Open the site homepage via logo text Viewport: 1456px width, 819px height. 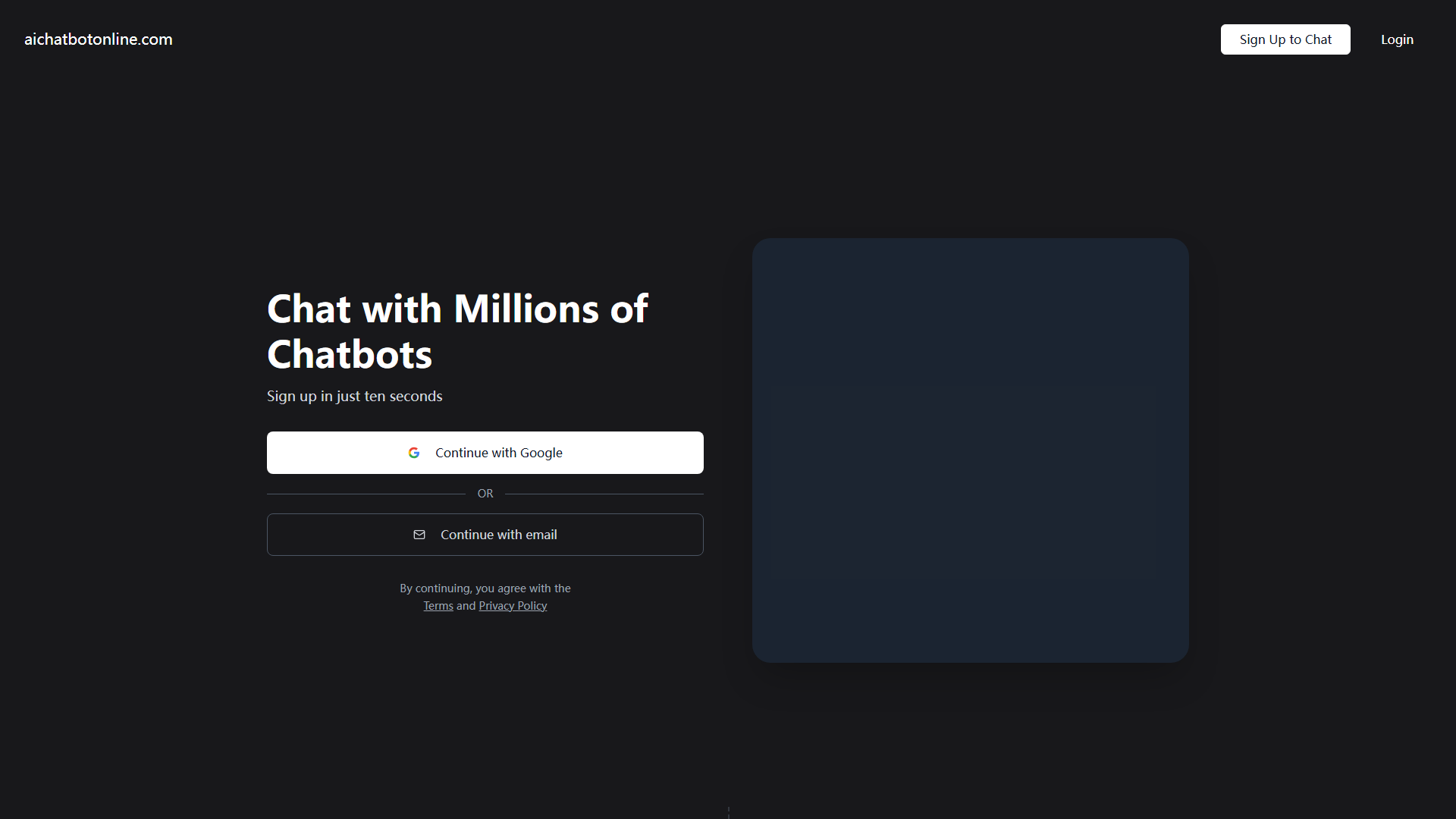tap(98, 39)
